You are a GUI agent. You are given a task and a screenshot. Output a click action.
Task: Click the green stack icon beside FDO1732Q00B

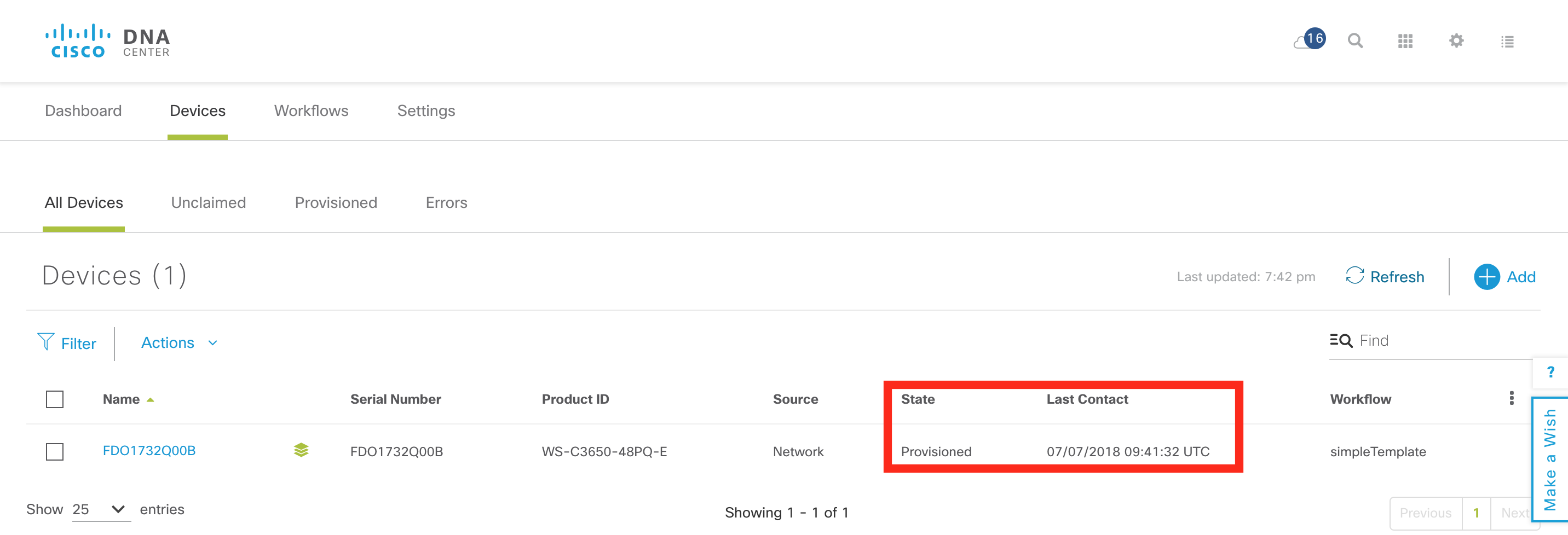pos(301,451)
